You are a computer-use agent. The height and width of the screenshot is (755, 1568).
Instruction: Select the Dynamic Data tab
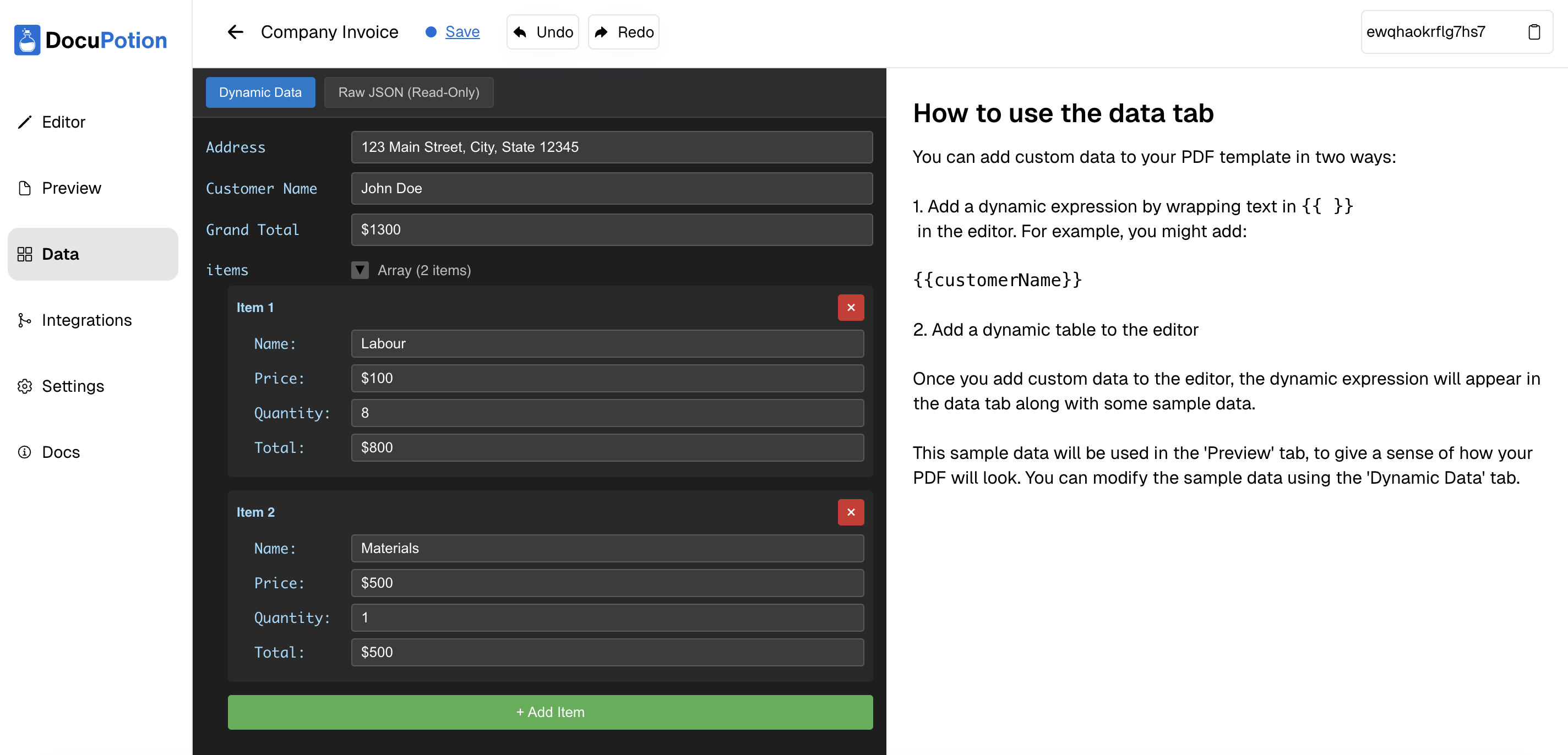(260, 92)
